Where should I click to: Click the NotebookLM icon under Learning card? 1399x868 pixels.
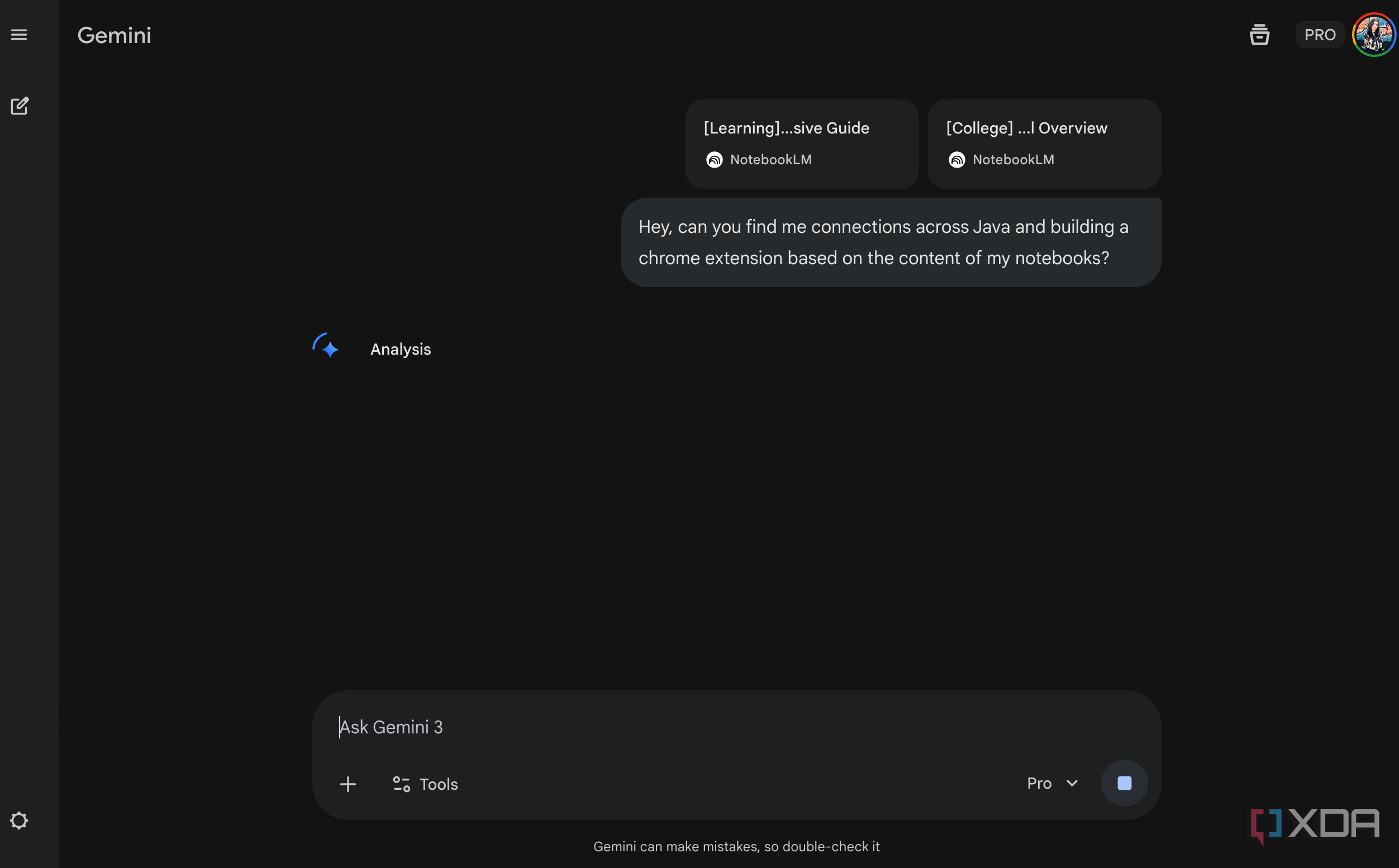714,160
